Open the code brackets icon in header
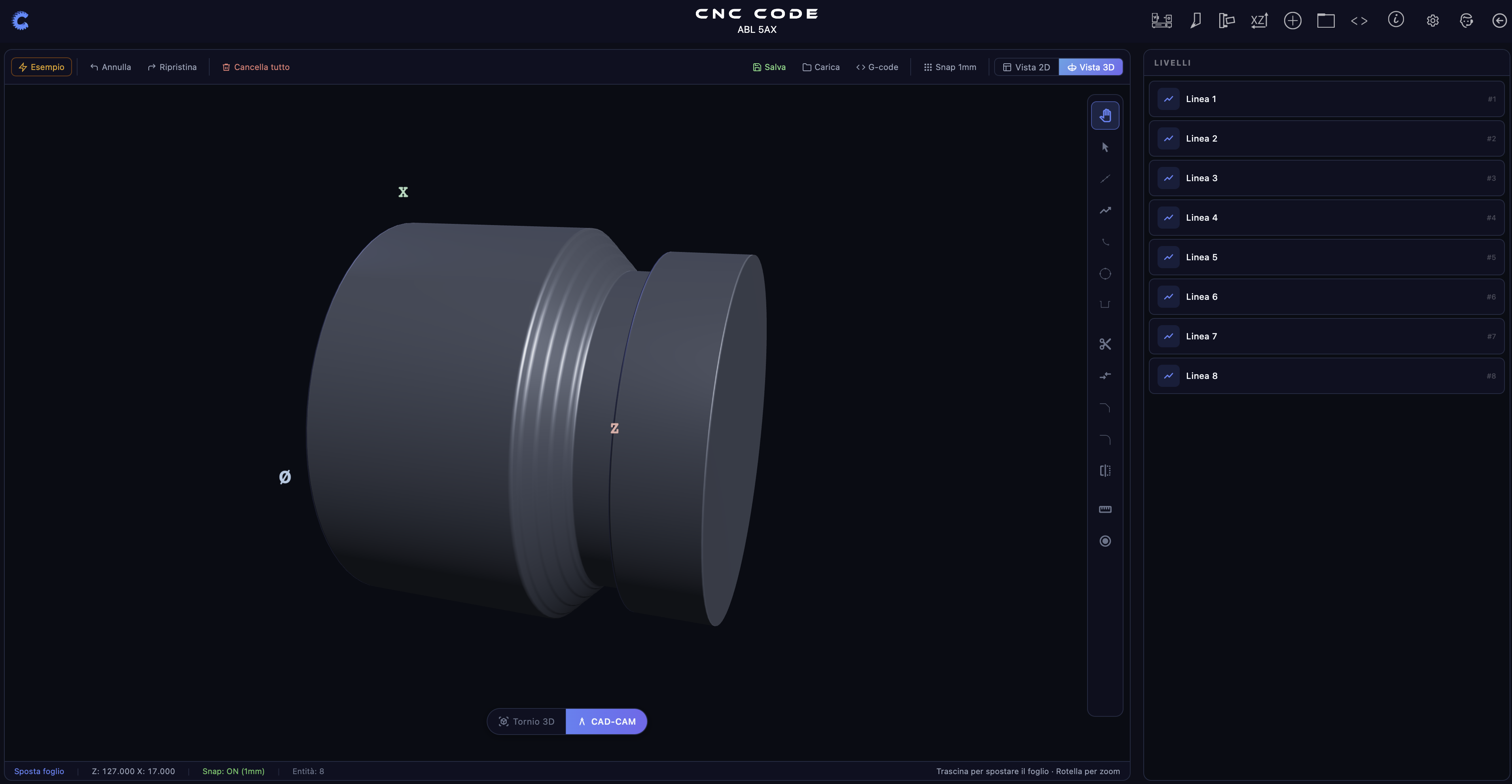Image resolution: width=1512 pixels, height=784 pixels. pyautogui.click(x=1359, y=21)
